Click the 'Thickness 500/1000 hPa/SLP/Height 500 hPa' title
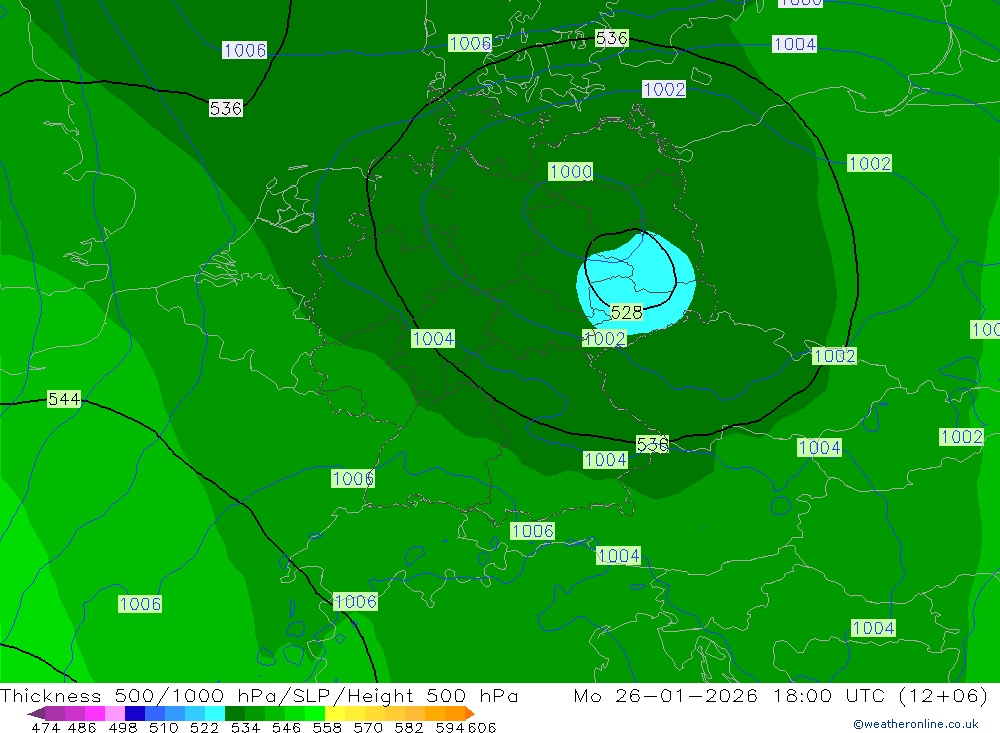 pos(259,695)
